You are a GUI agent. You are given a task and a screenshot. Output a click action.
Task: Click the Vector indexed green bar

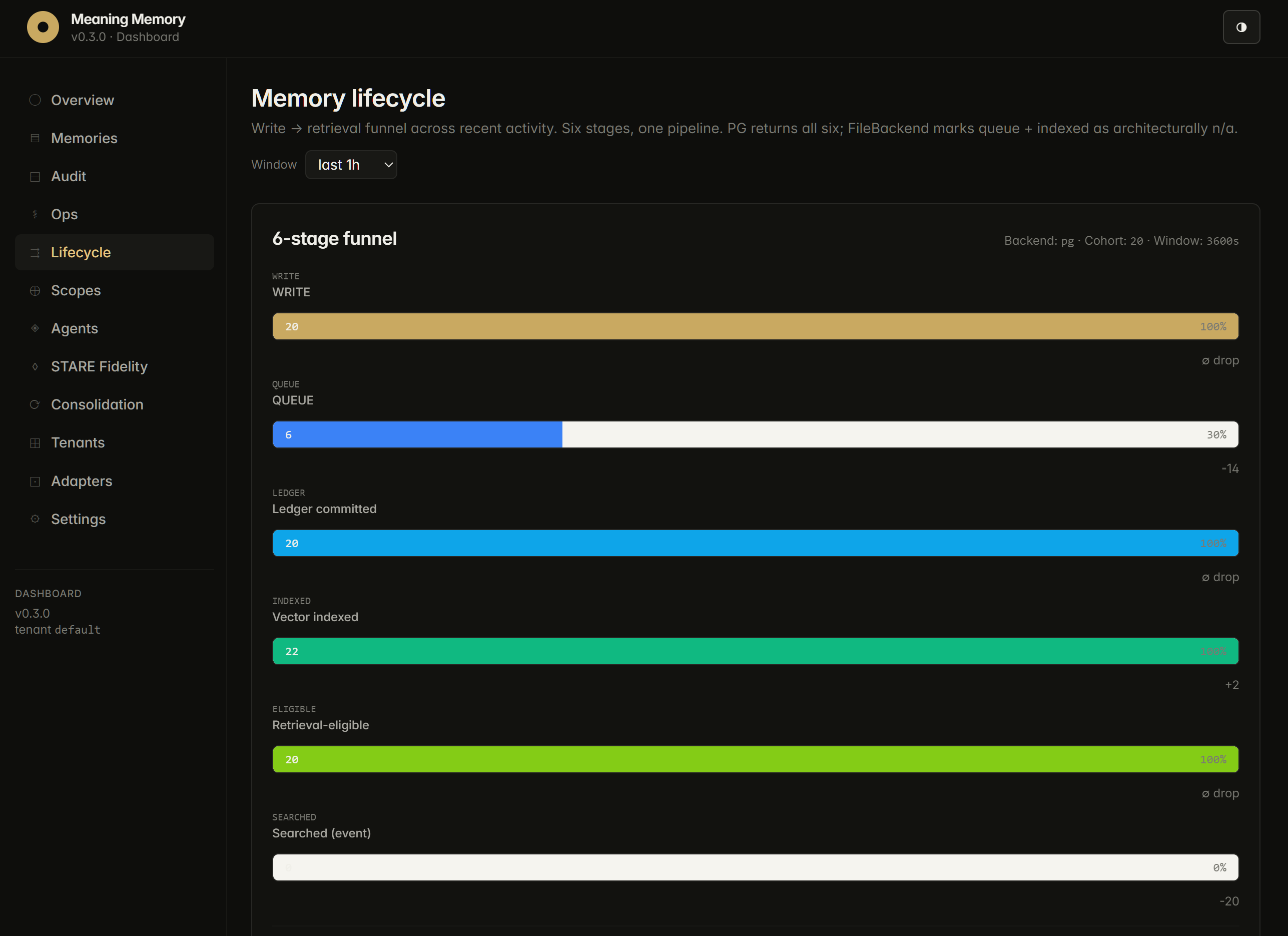[x=755, y=652]
